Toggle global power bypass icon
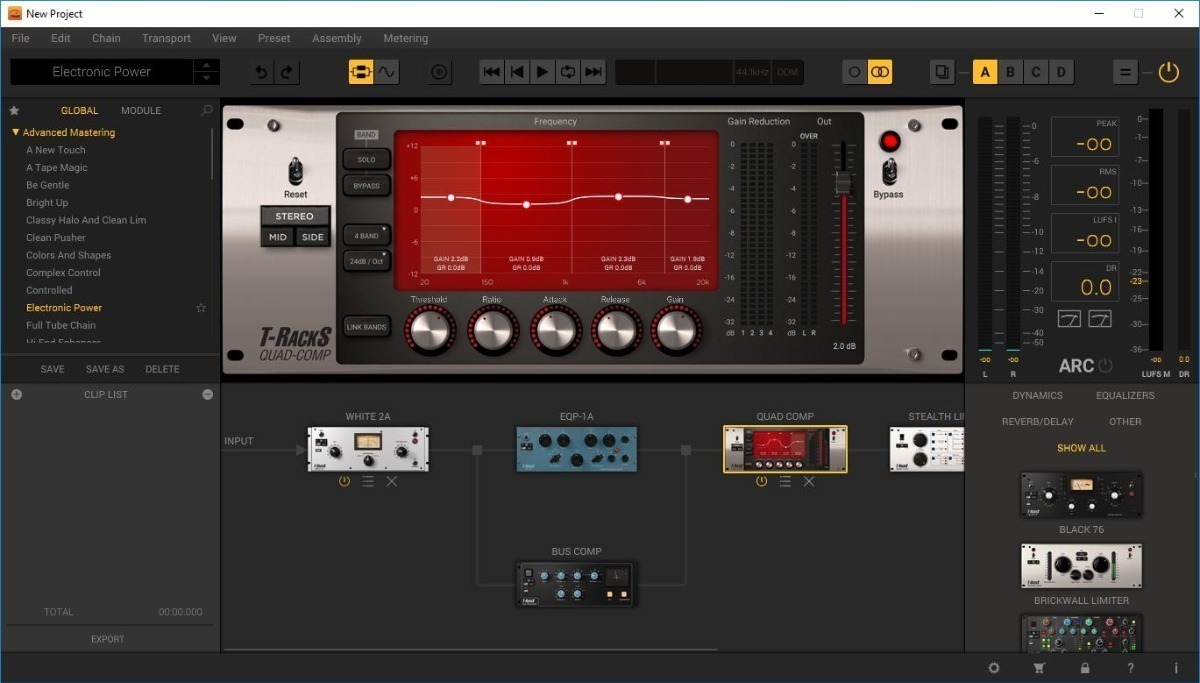 pos(1168,72)
